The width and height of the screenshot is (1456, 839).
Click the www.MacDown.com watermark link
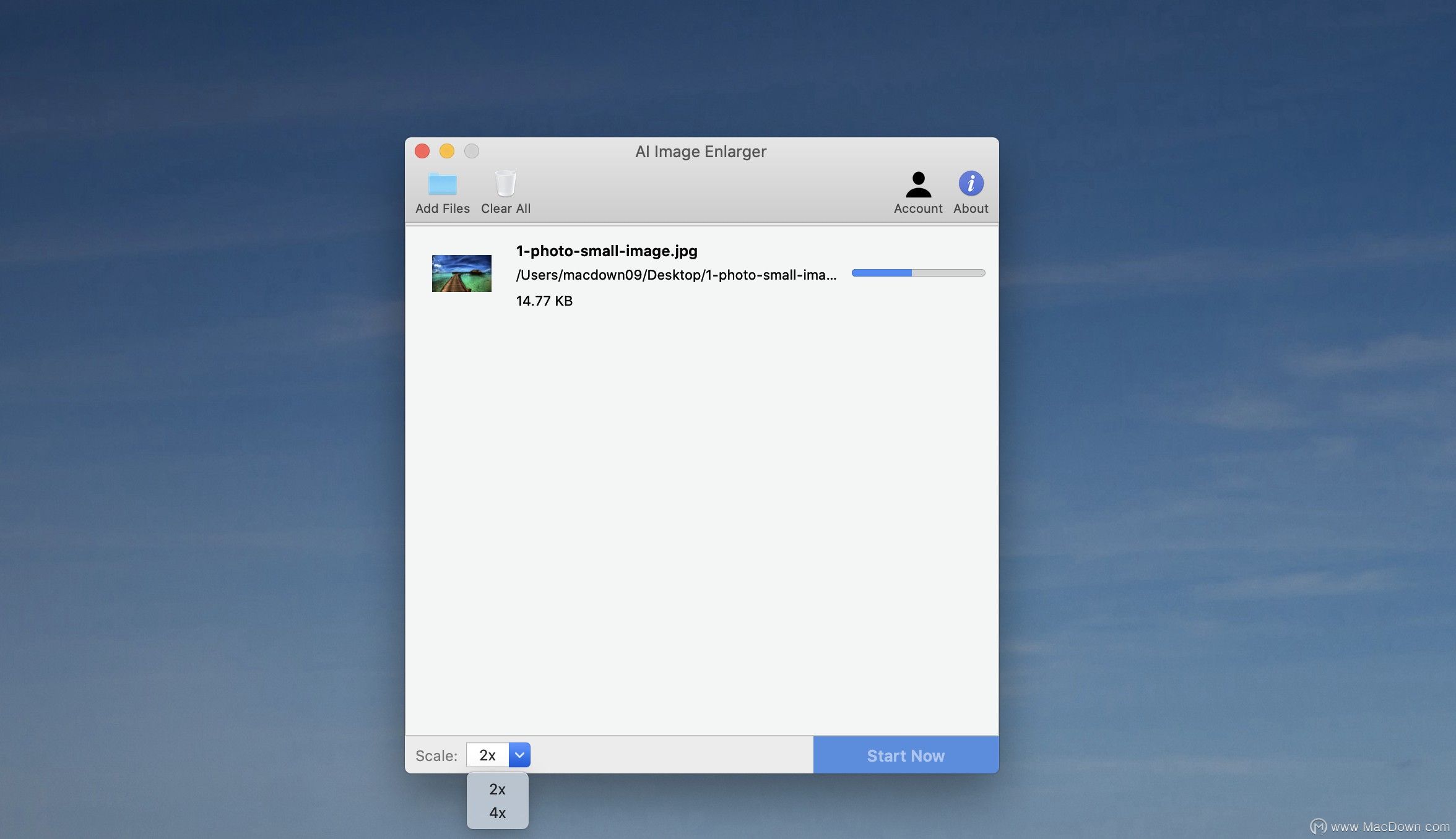click(1389, 827)
